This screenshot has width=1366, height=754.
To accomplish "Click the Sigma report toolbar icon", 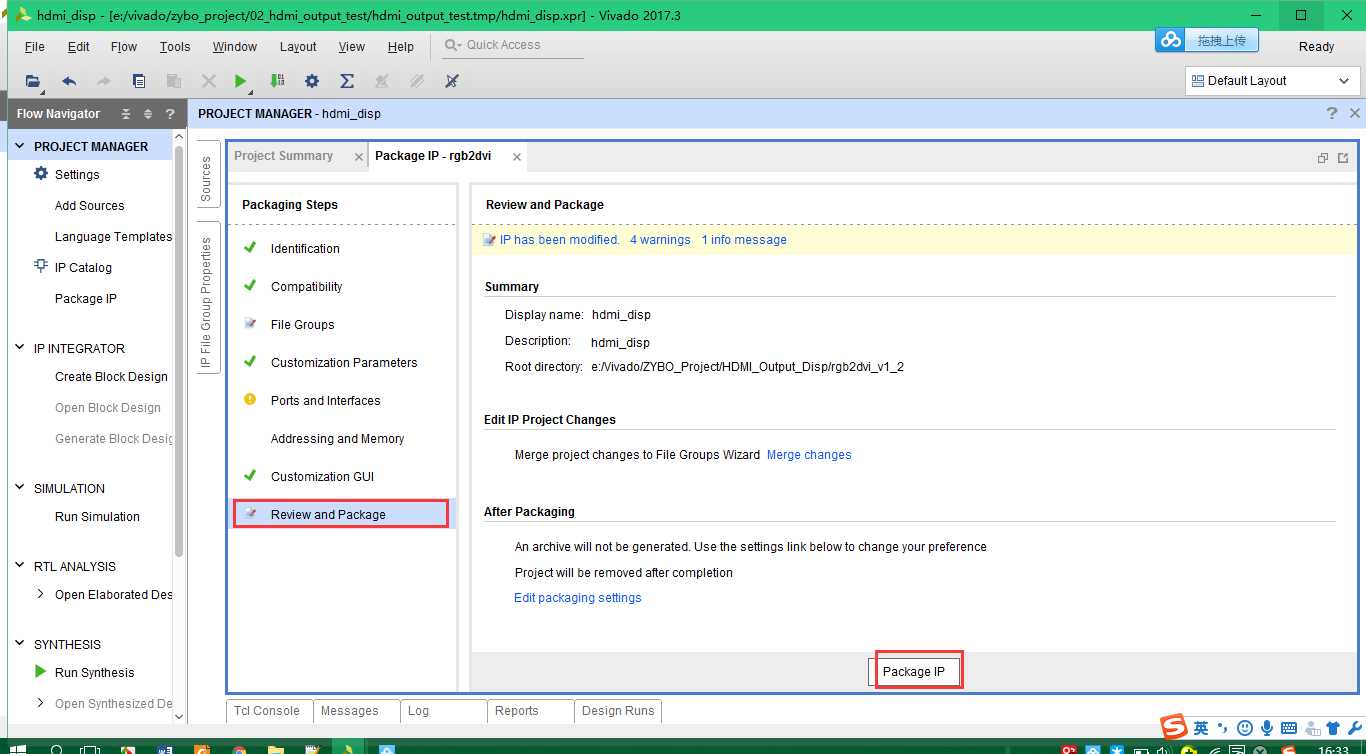I will 347,81.
